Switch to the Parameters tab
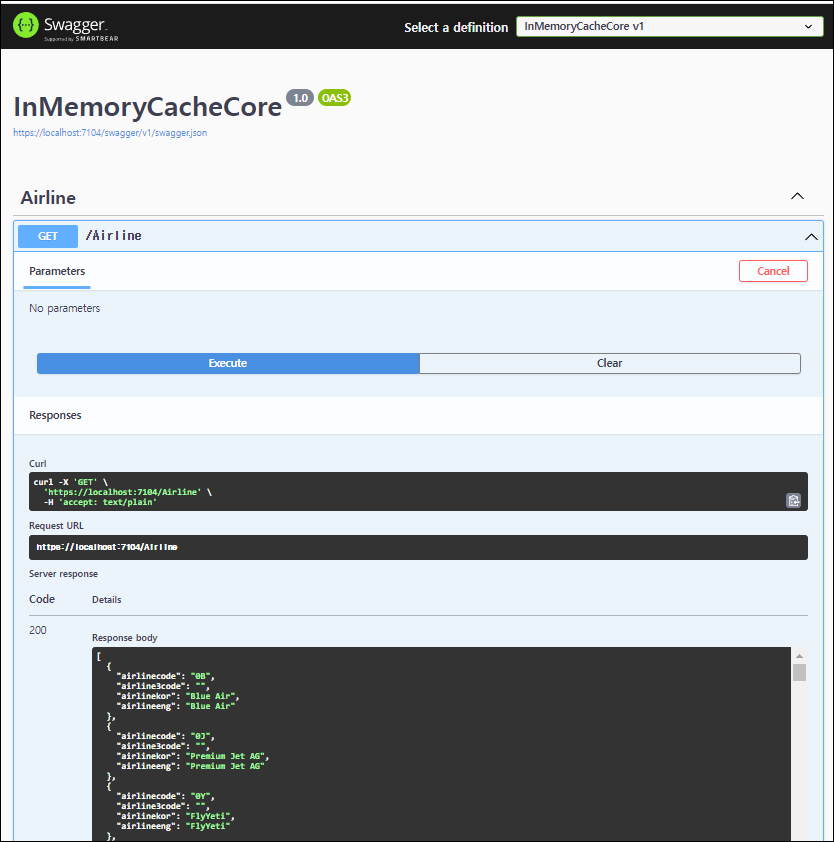 57,271
